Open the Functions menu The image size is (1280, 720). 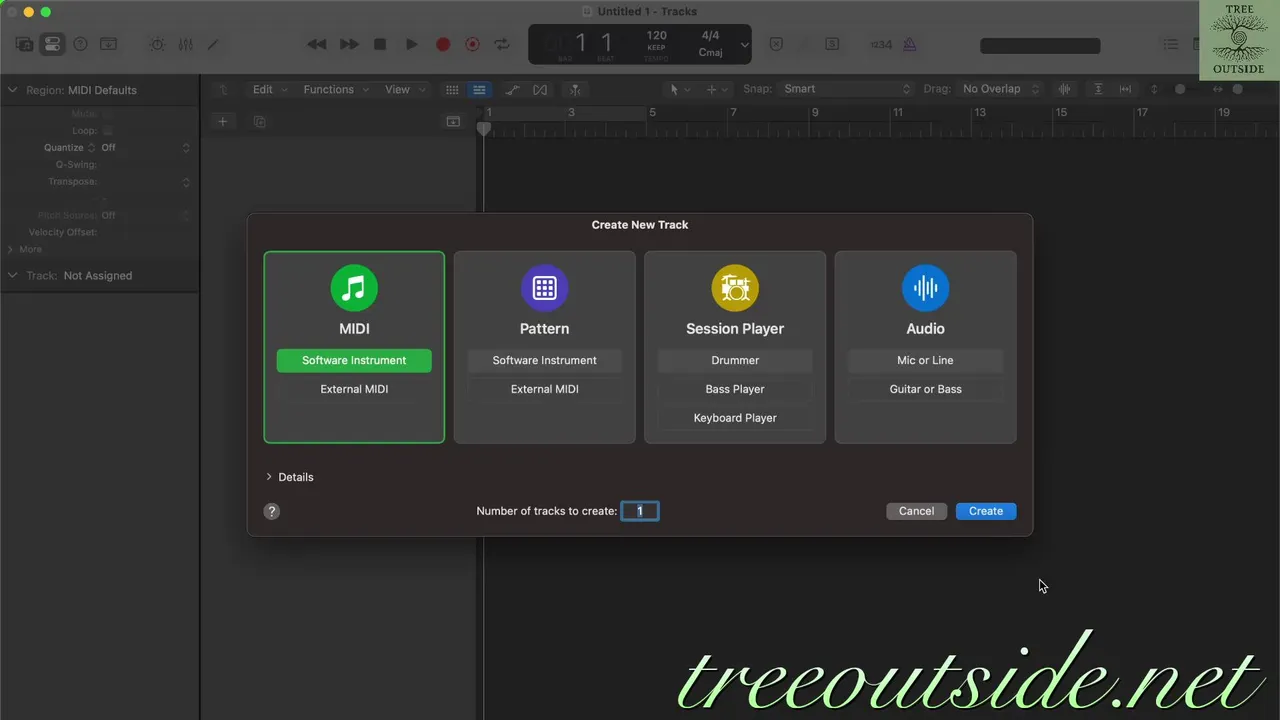336,89
